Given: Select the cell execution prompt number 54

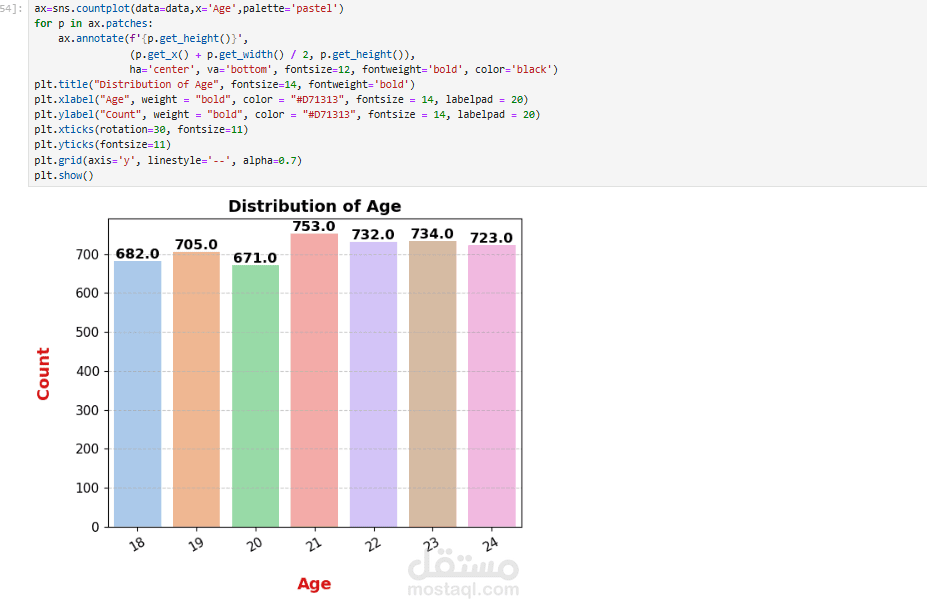Looking at the screenshot, I should pos(12,8).
